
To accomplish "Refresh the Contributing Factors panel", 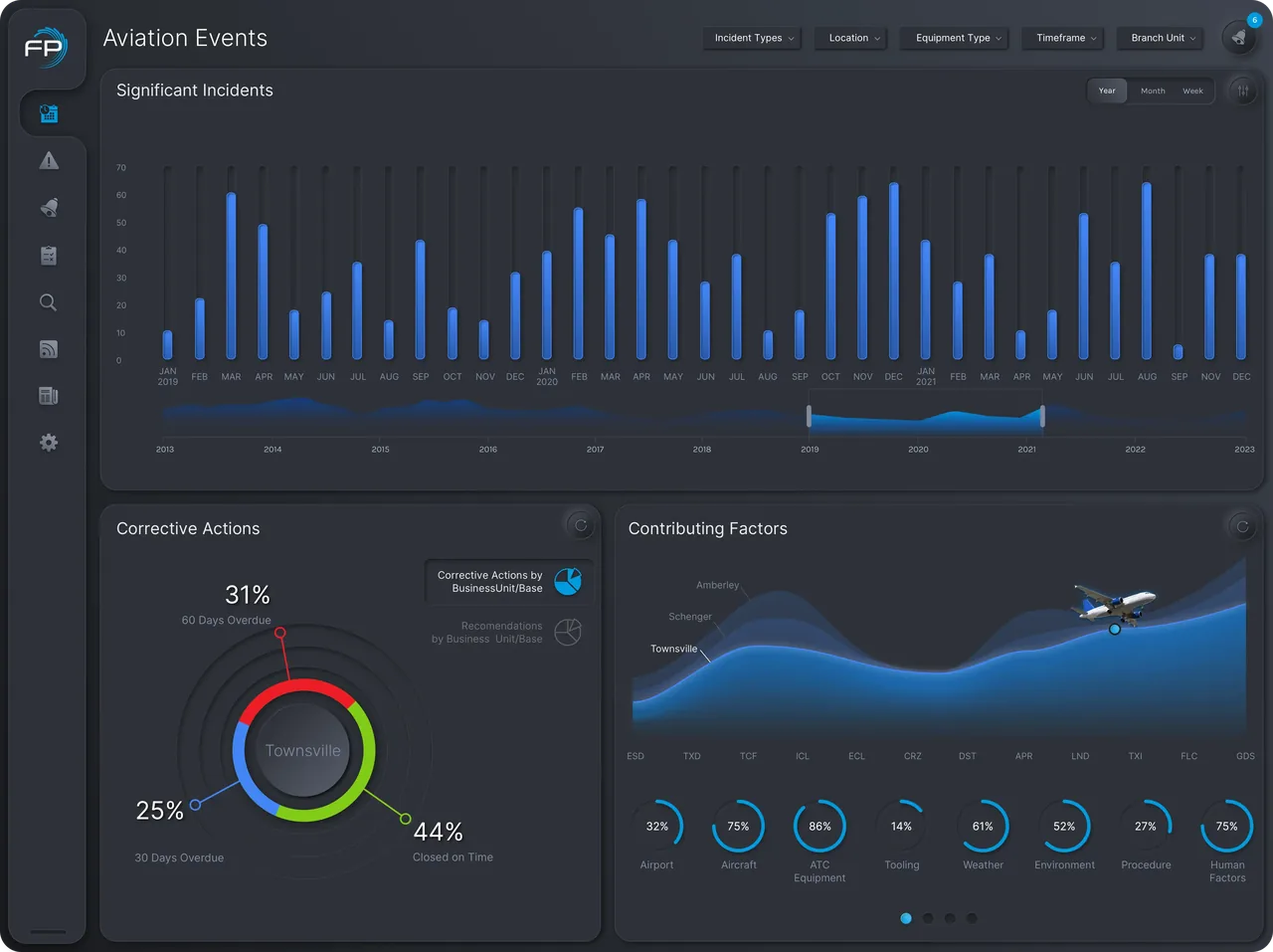I will click(x=1242, y=526).
